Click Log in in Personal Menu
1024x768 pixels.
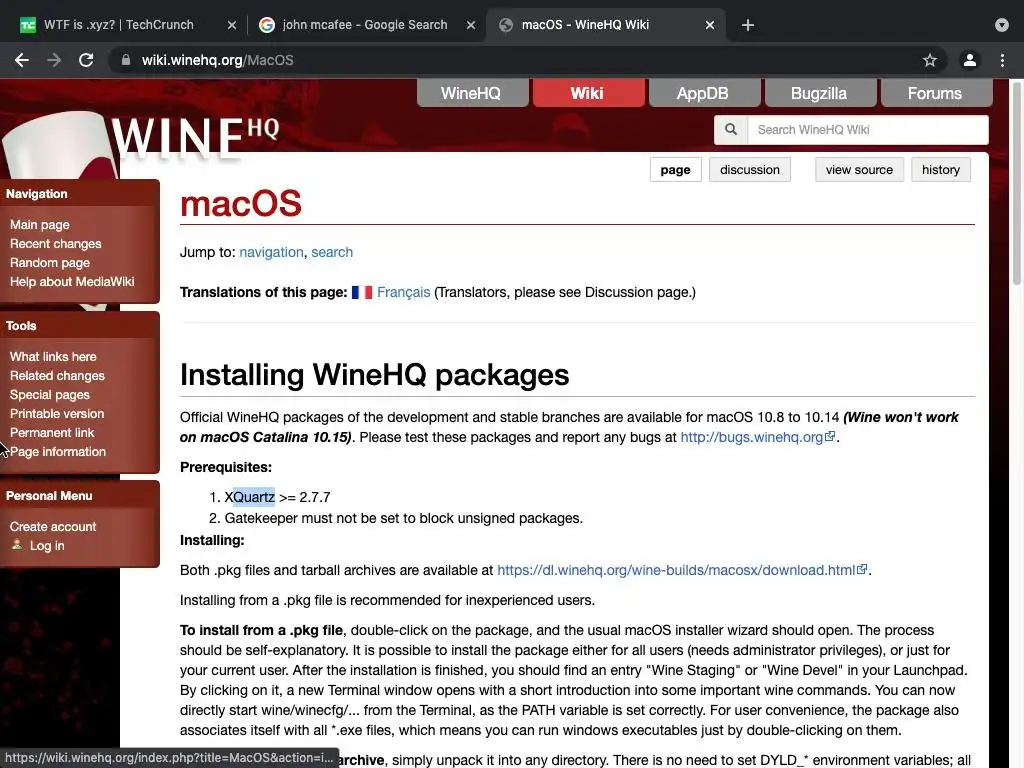pos(47,545)
